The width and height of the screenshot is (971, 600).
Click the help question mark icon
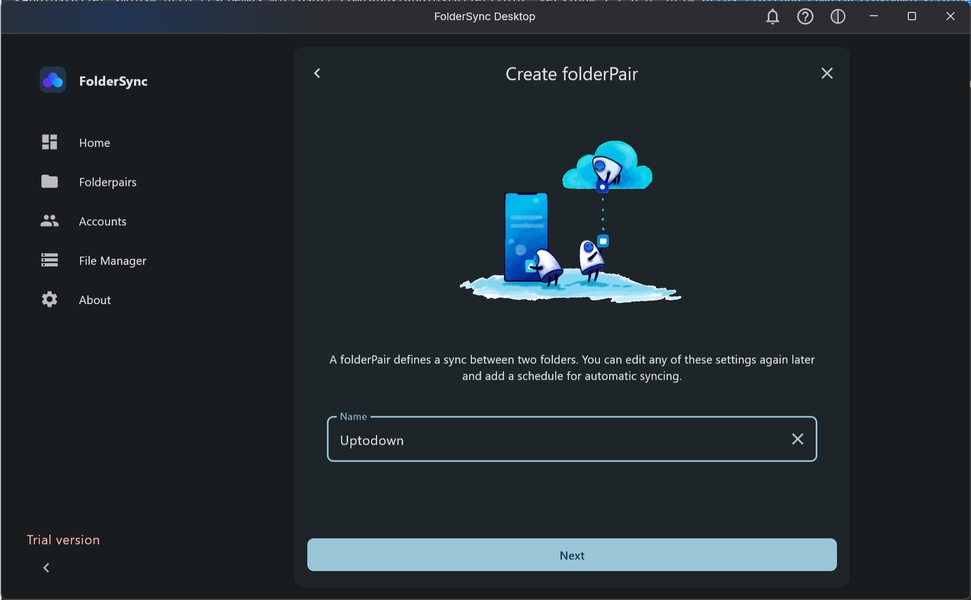pyautogui.click(x=805, y=17)
